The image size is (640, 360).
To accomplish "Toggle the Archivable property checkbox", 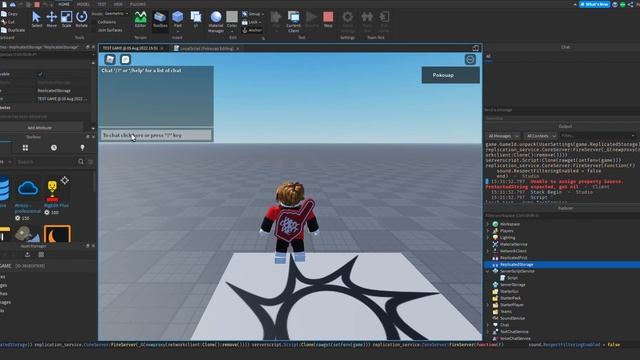I will coord(40,74).
